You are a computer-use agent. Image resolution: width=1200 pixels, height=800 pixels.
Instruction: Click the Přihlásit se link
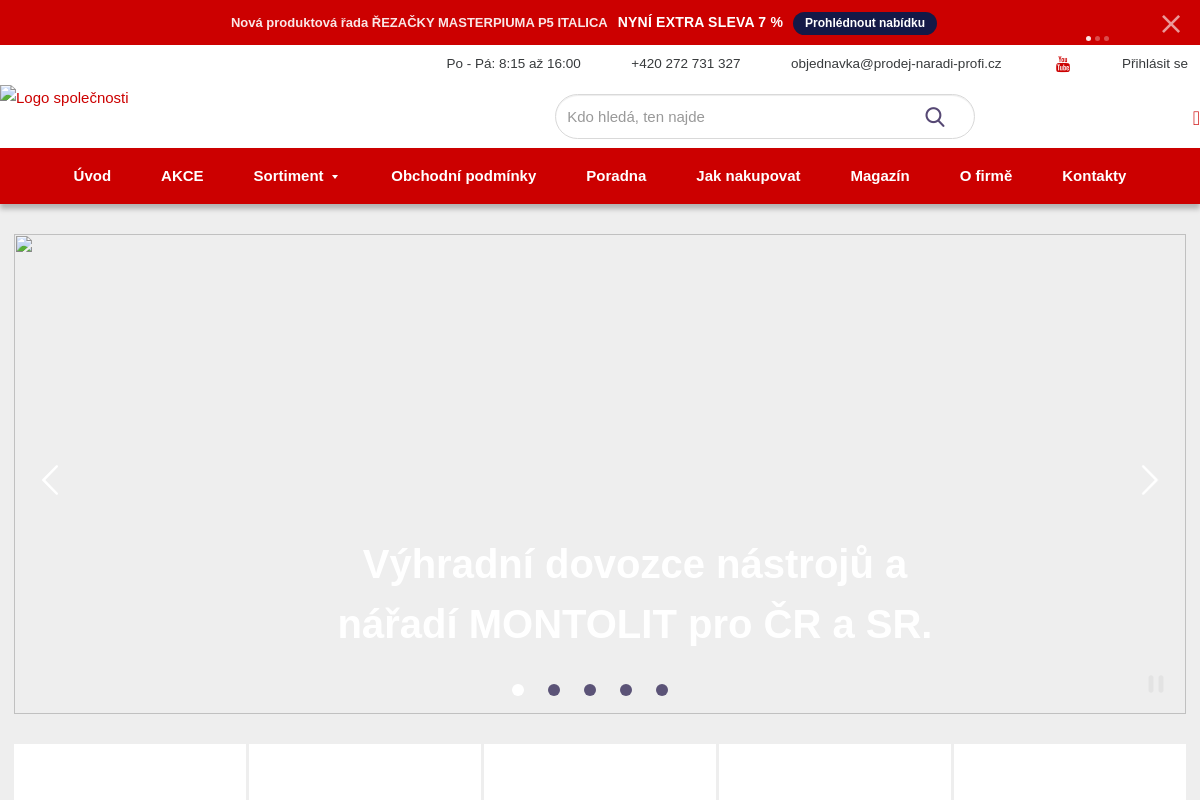pos(1155,64)
